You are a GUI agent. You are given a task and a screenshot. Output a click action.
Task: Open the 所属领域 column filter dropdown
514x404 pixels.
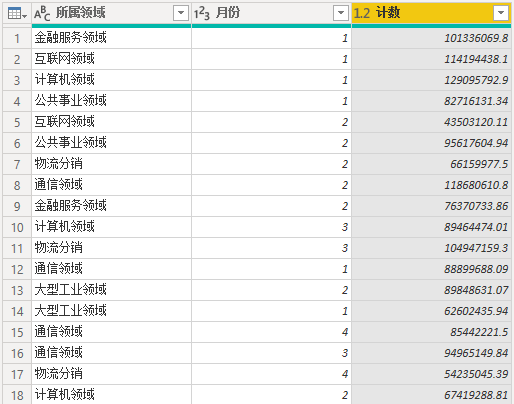click(181, 13)
